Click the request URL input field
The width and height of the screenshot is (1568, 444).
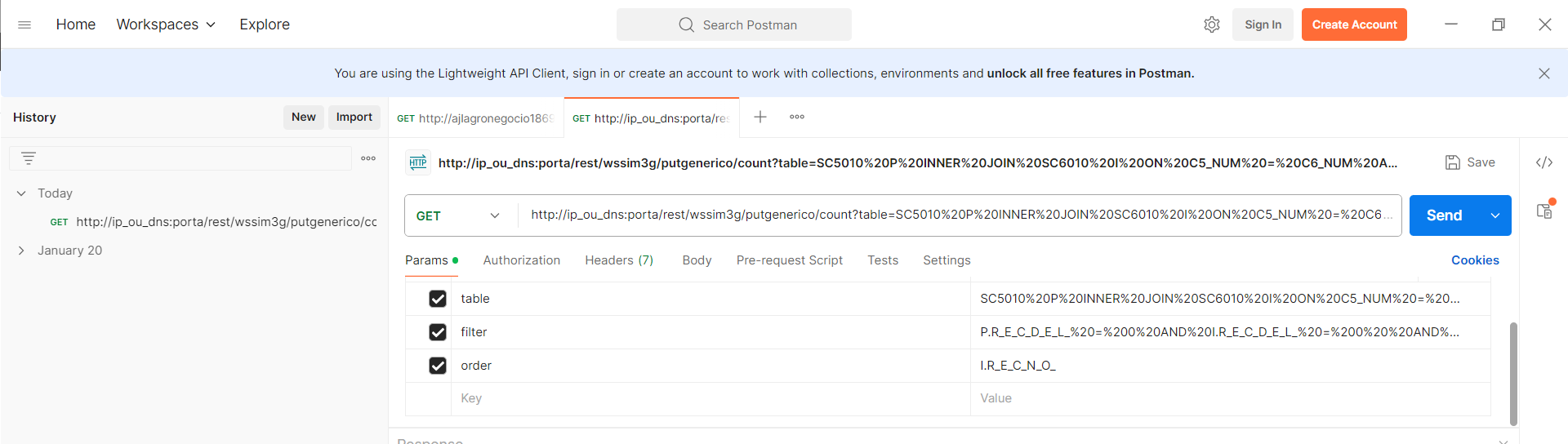tap(960, 215)
